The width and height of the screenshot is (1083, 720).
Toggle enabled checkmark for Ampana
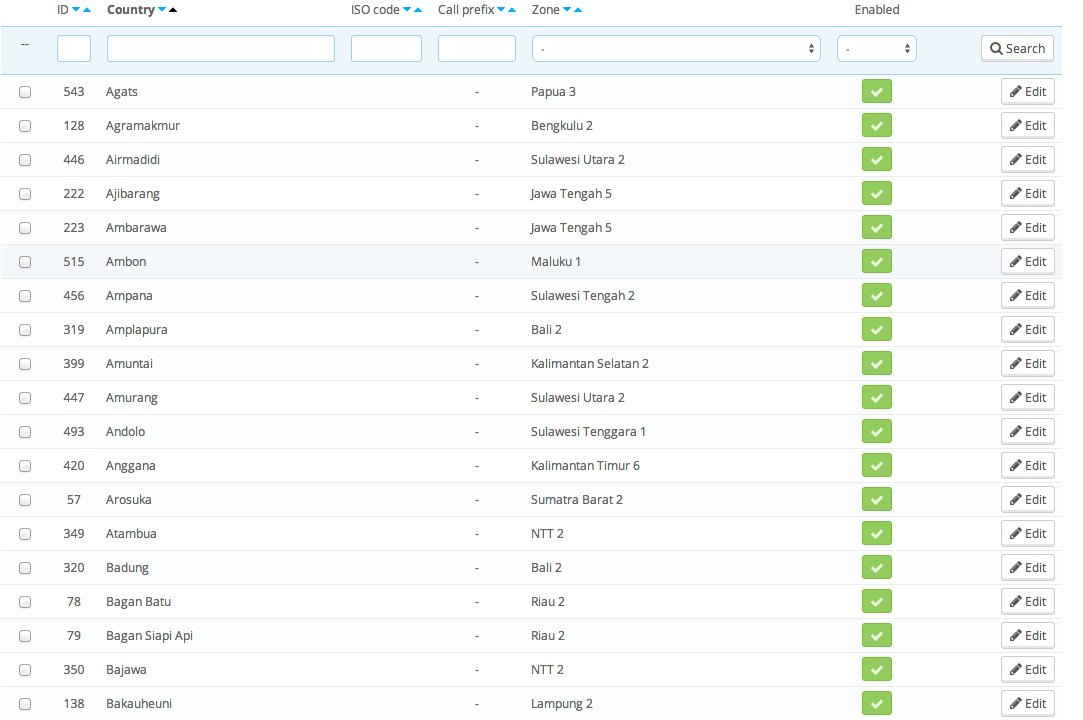876,295
